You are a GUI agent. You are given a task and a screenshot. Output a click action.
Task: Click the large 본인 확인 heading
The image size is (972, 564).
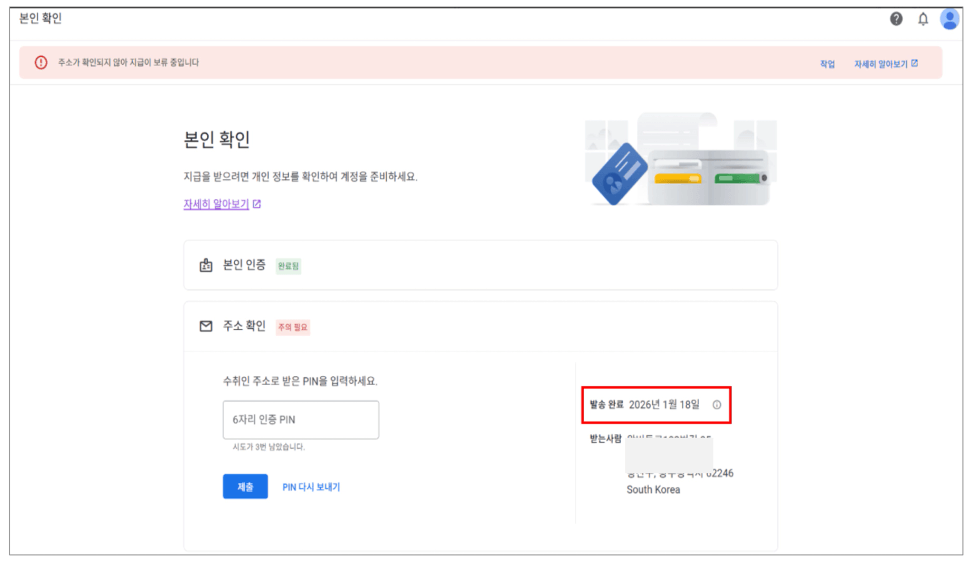tap(216, 139)
